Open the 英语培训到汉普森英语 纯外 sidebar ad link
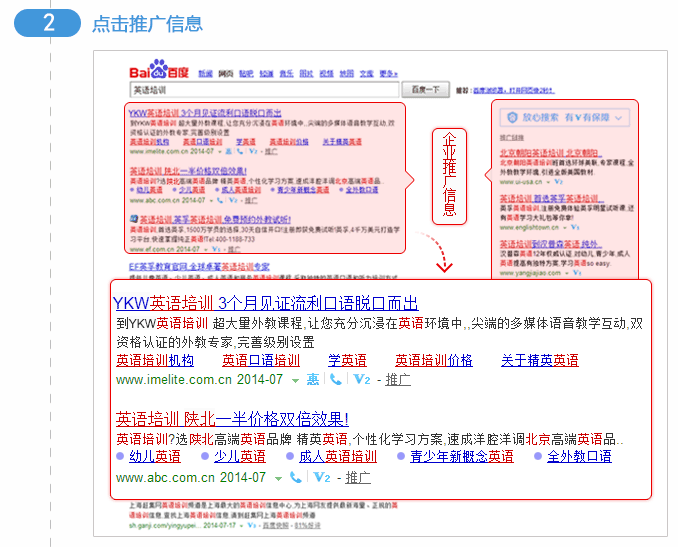Screen dimensions: 678x547 point(550,244)
